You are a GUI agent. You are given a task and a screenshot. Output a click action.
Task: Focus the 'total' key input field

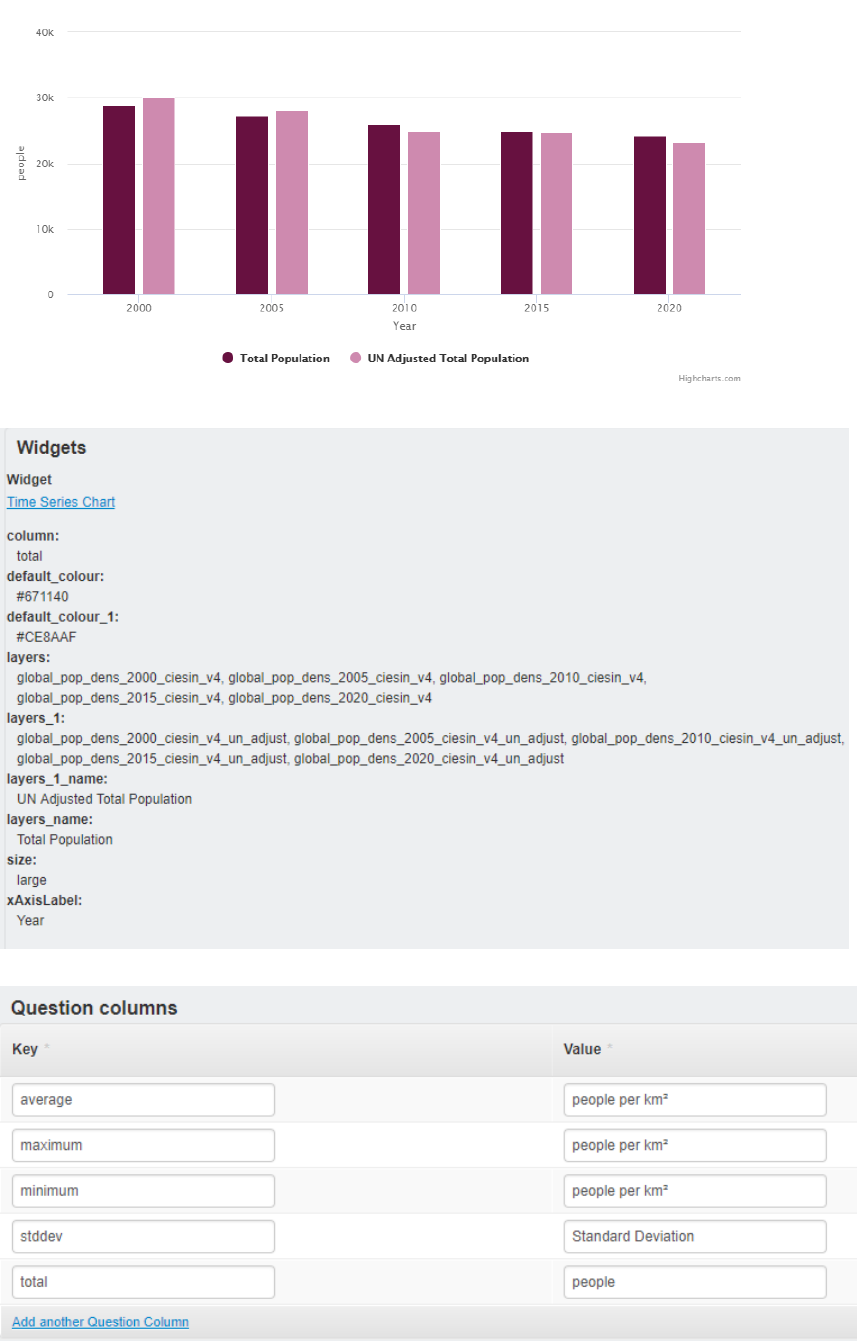click(x=143, y=1282)
